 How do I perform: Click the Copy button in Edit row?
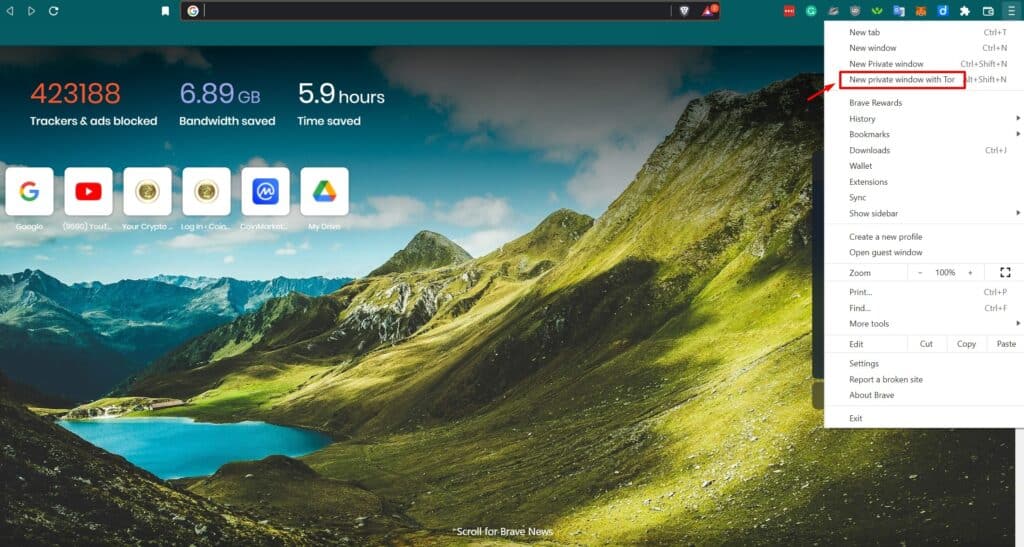(x=966, y=344)
